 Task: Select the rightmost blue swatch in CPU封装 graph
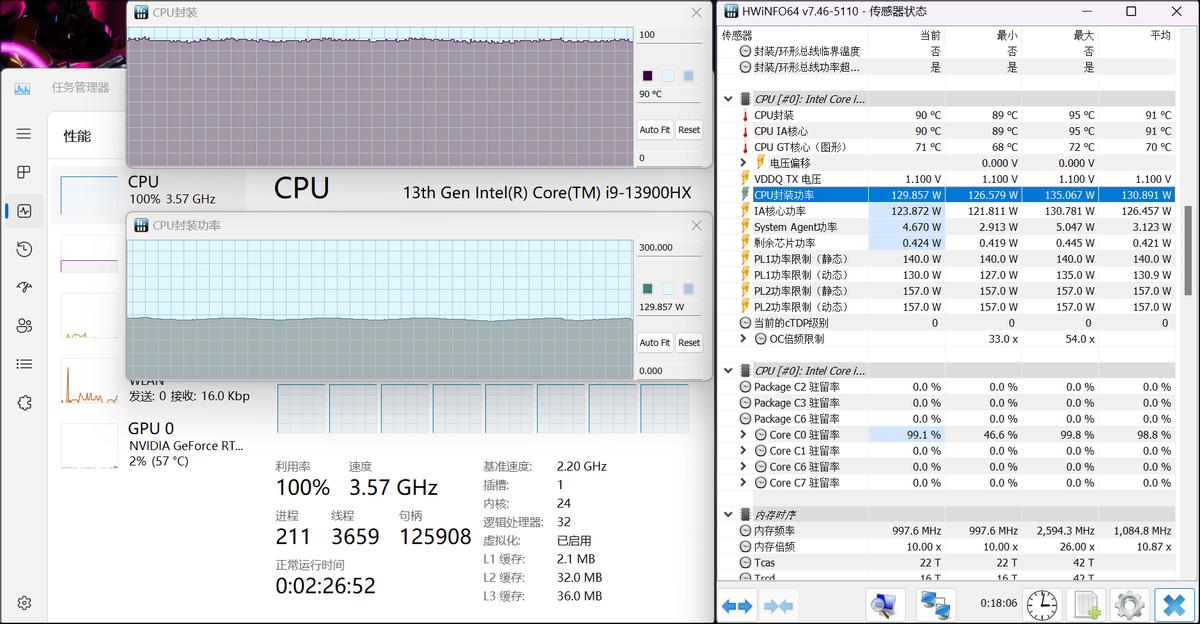688,76
